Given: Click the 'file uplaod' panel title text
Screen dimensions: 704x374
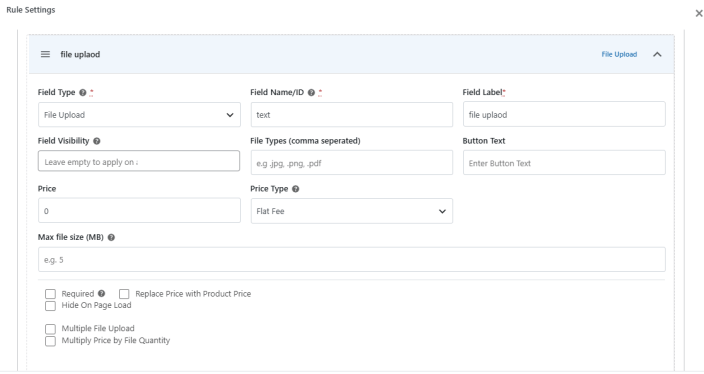Looking at the screenshot, I should coord(80,54).
